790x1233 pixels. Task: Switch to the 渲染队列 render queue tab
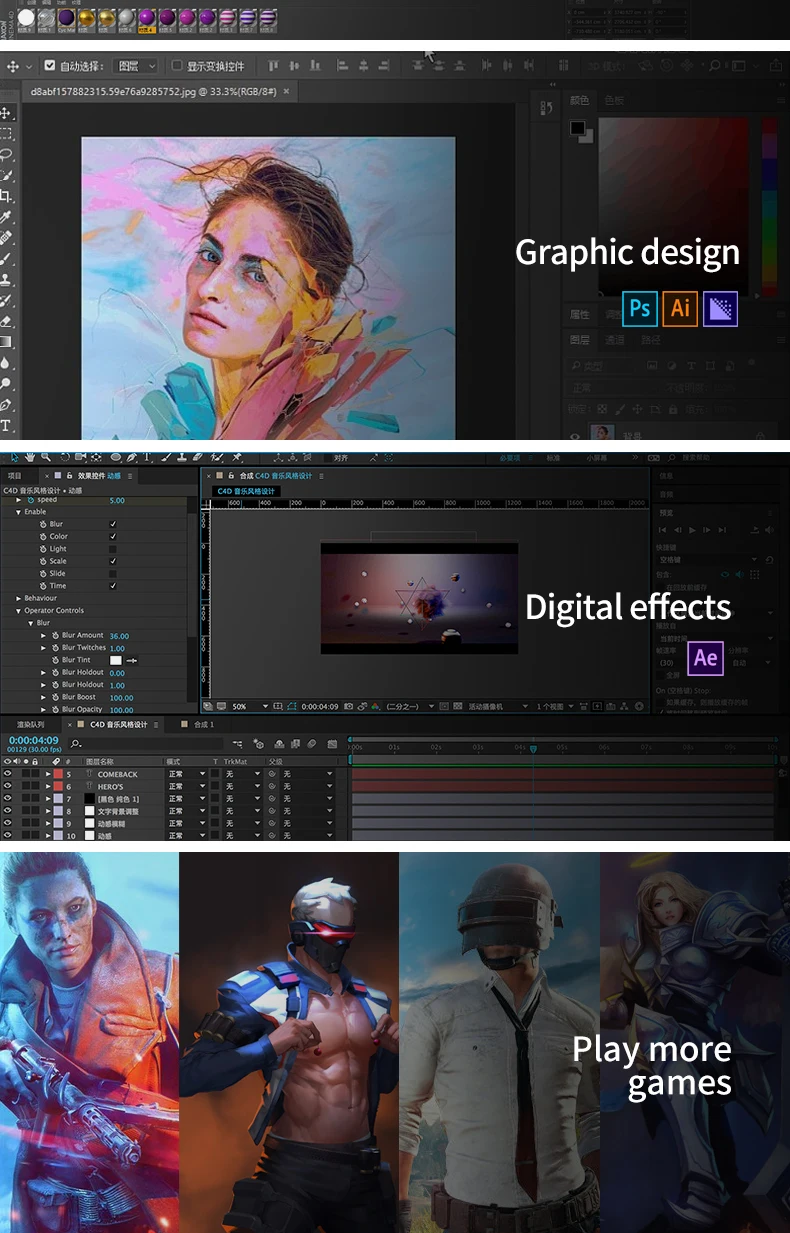(x=30, y=724)
